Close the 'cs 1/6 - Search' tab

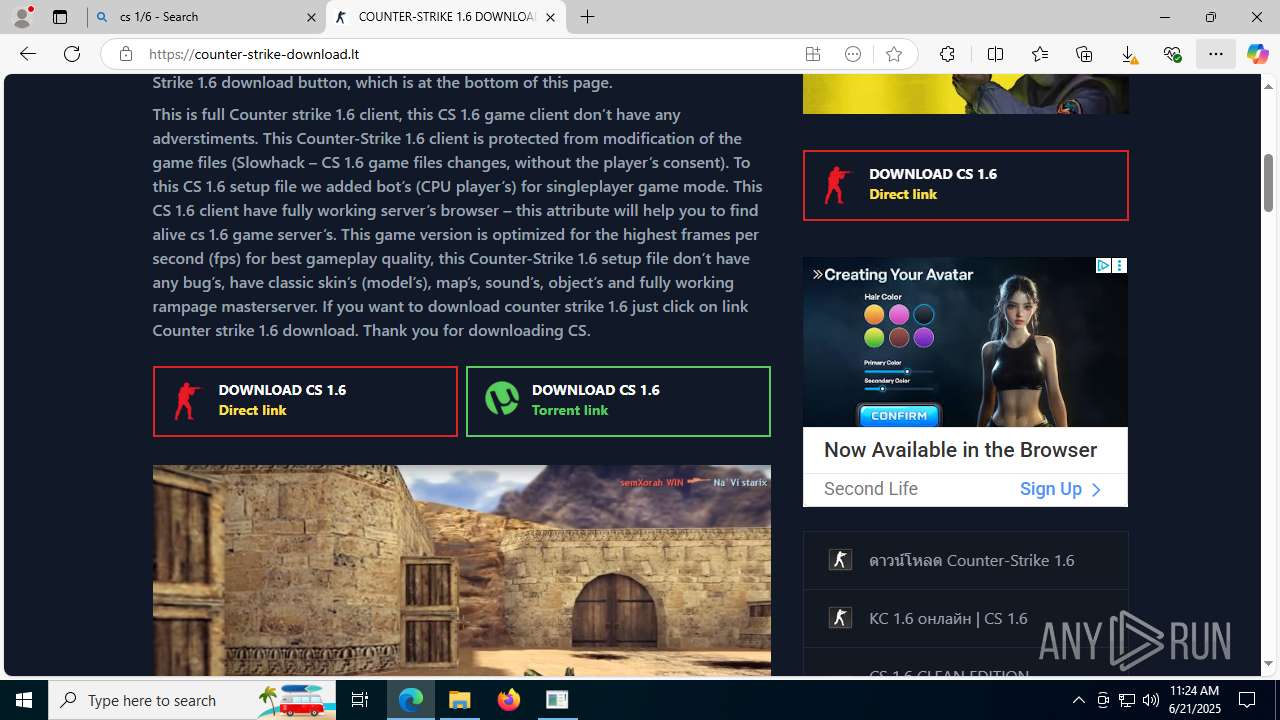coord(310,17)
